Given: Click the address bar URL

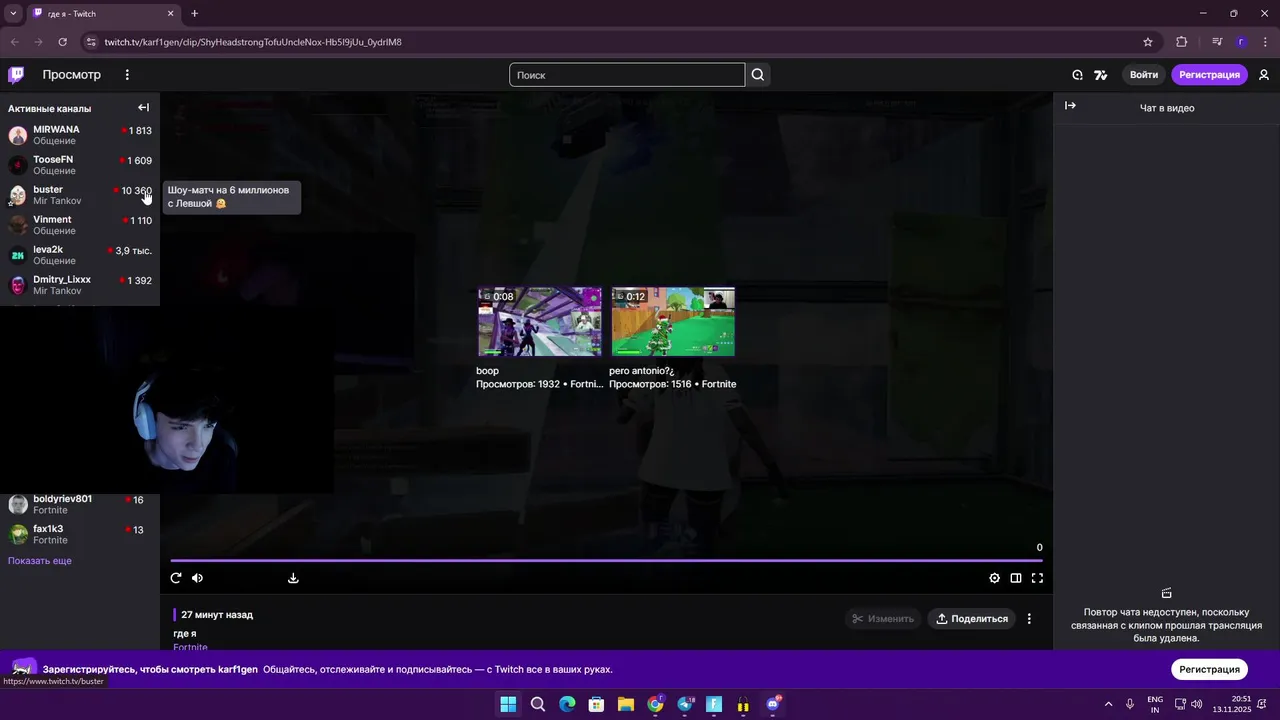Looking at the screenshot, I should [x=253, y=42].
